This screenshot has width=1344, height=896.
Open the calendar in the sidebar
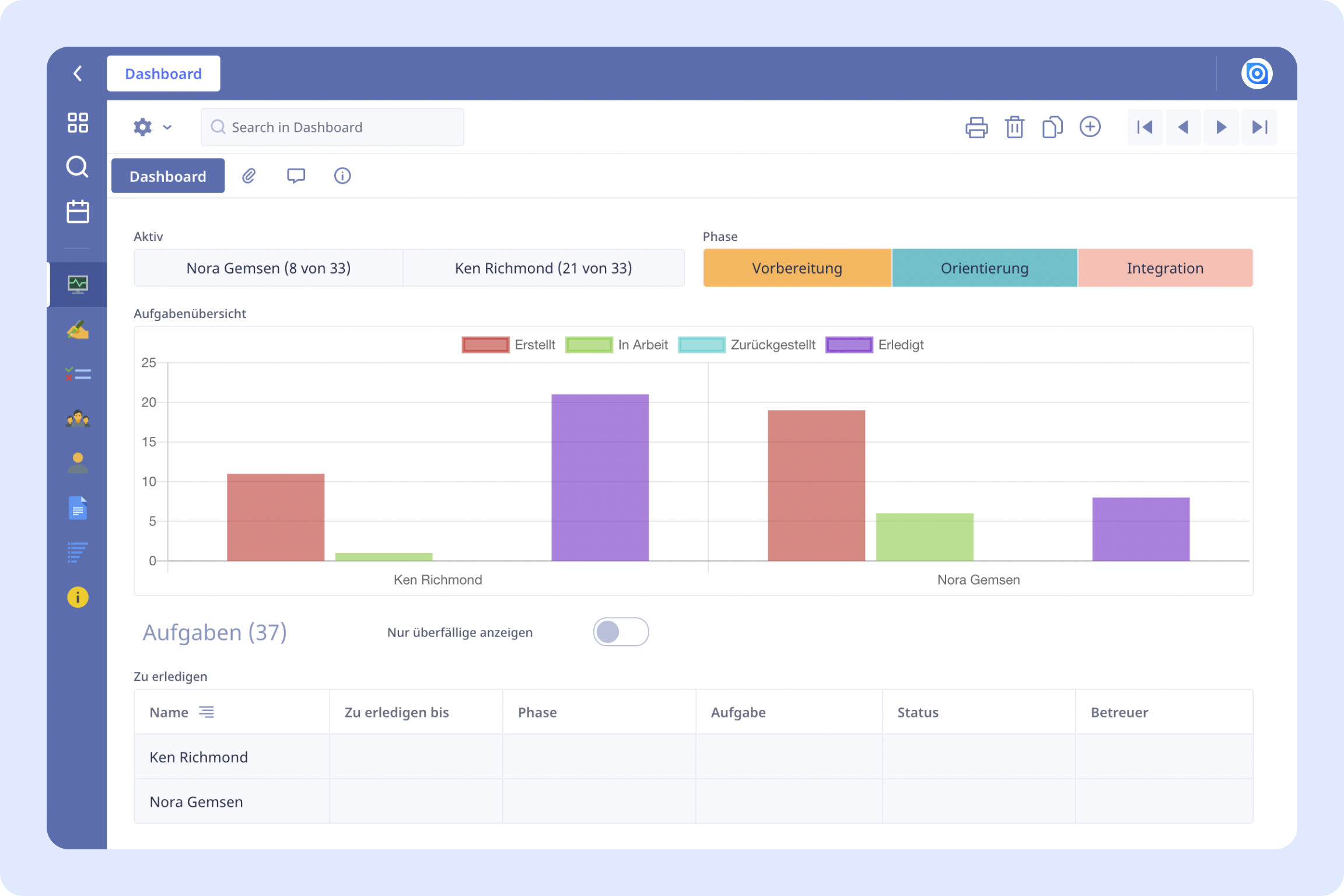pos(78,211)
